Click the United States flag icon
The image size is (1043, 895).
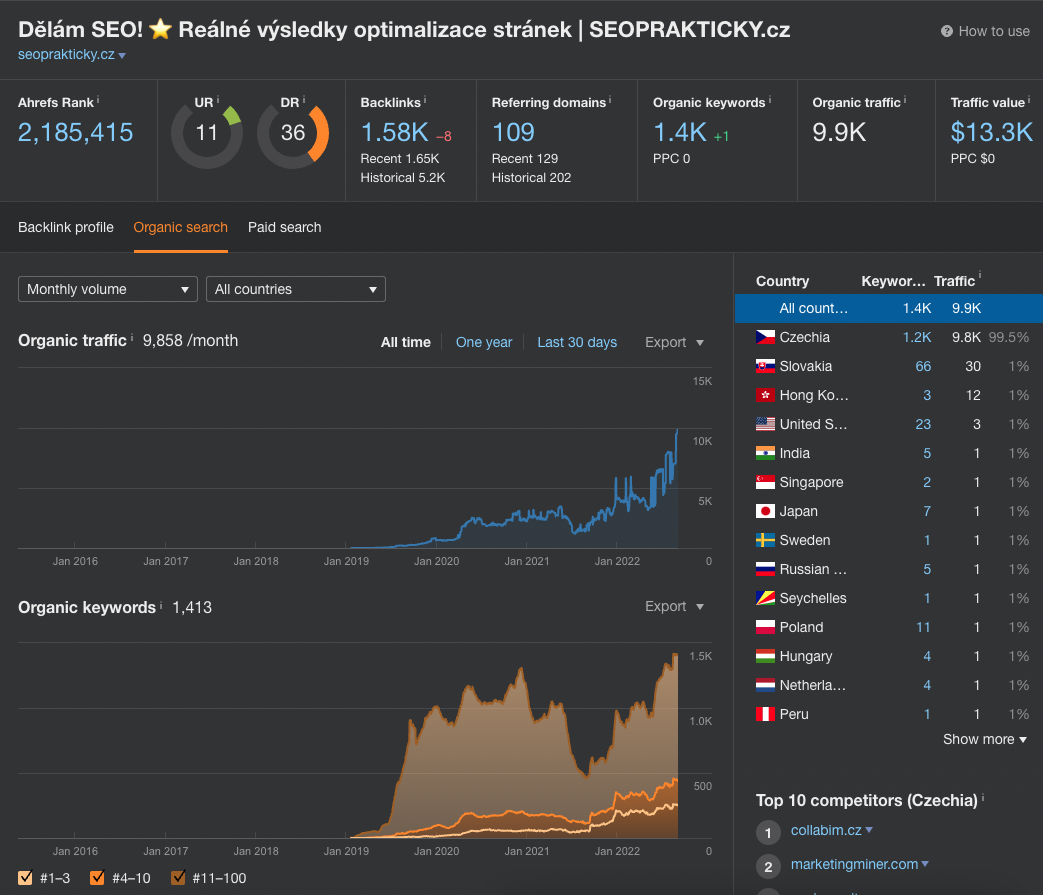[x=766, y=424]
